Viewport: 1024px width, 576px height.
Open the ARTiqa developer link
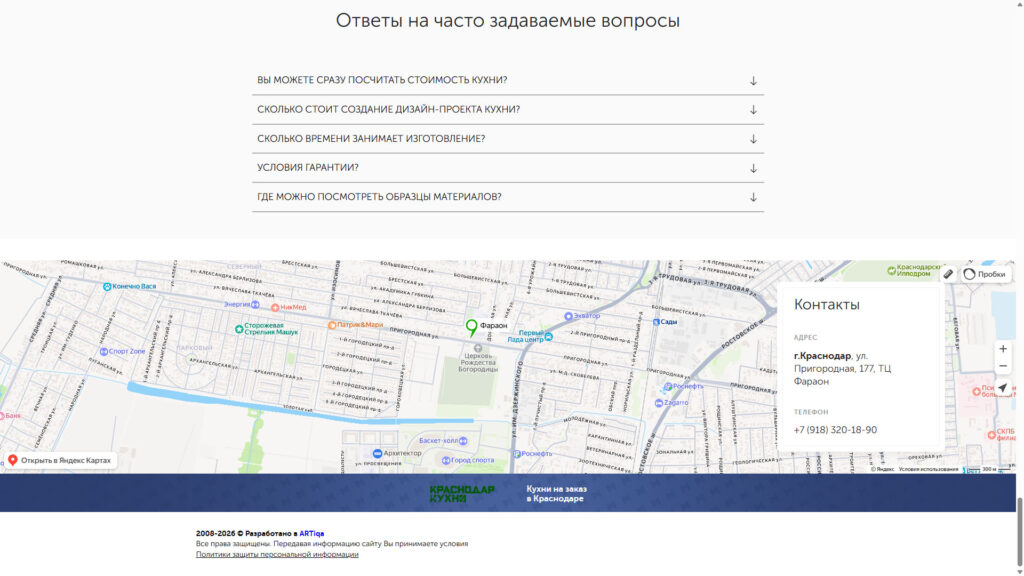[311, 534]
